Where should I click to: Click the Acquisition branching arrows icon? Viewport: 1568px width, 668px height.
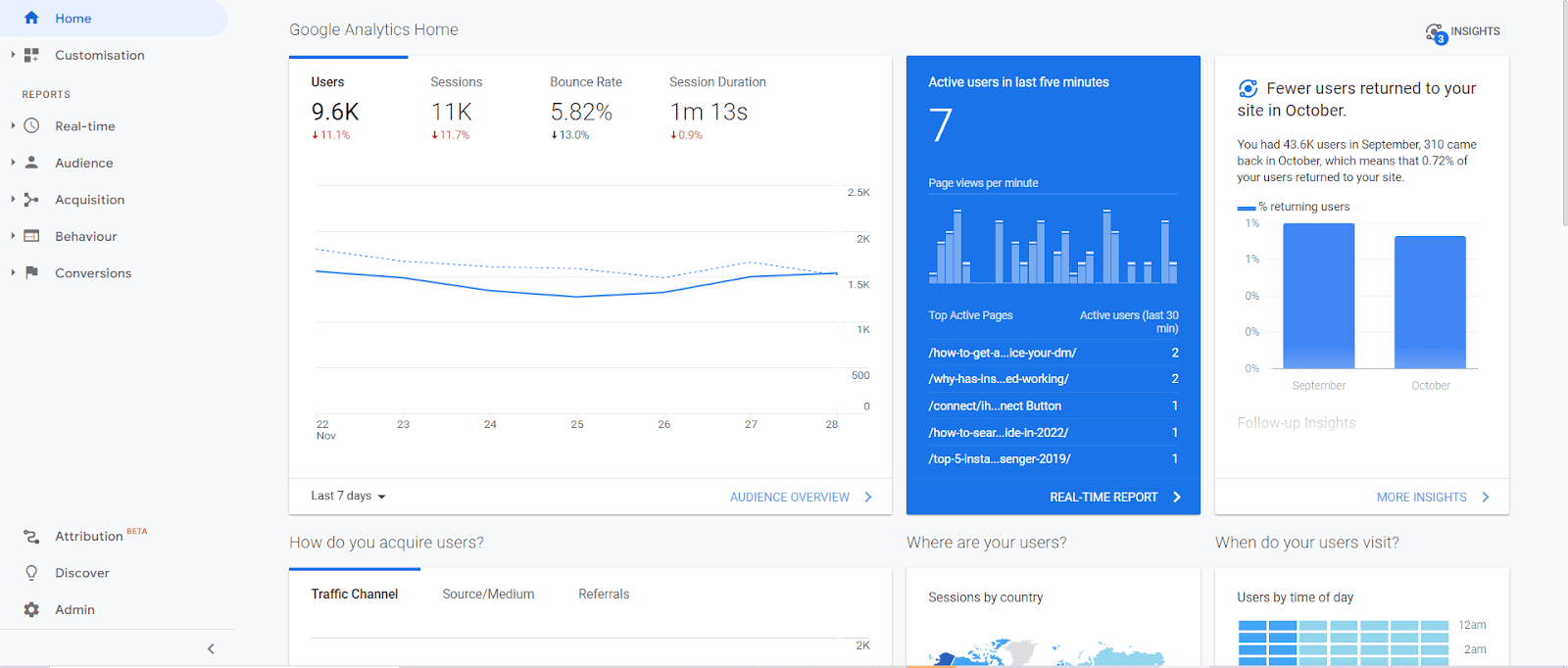pos(31,199)
